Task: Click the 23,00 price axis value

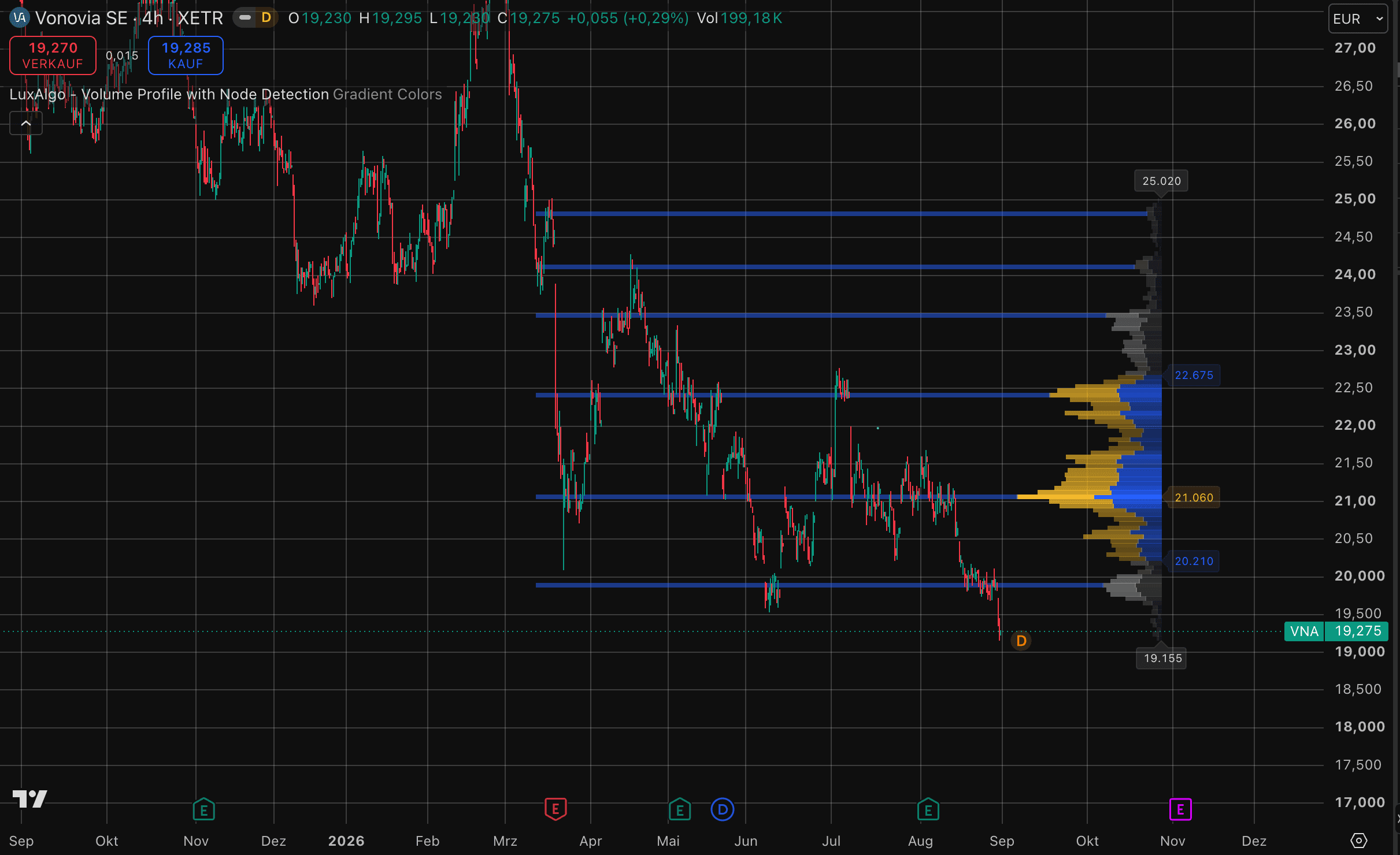Action: point(1355,350)
